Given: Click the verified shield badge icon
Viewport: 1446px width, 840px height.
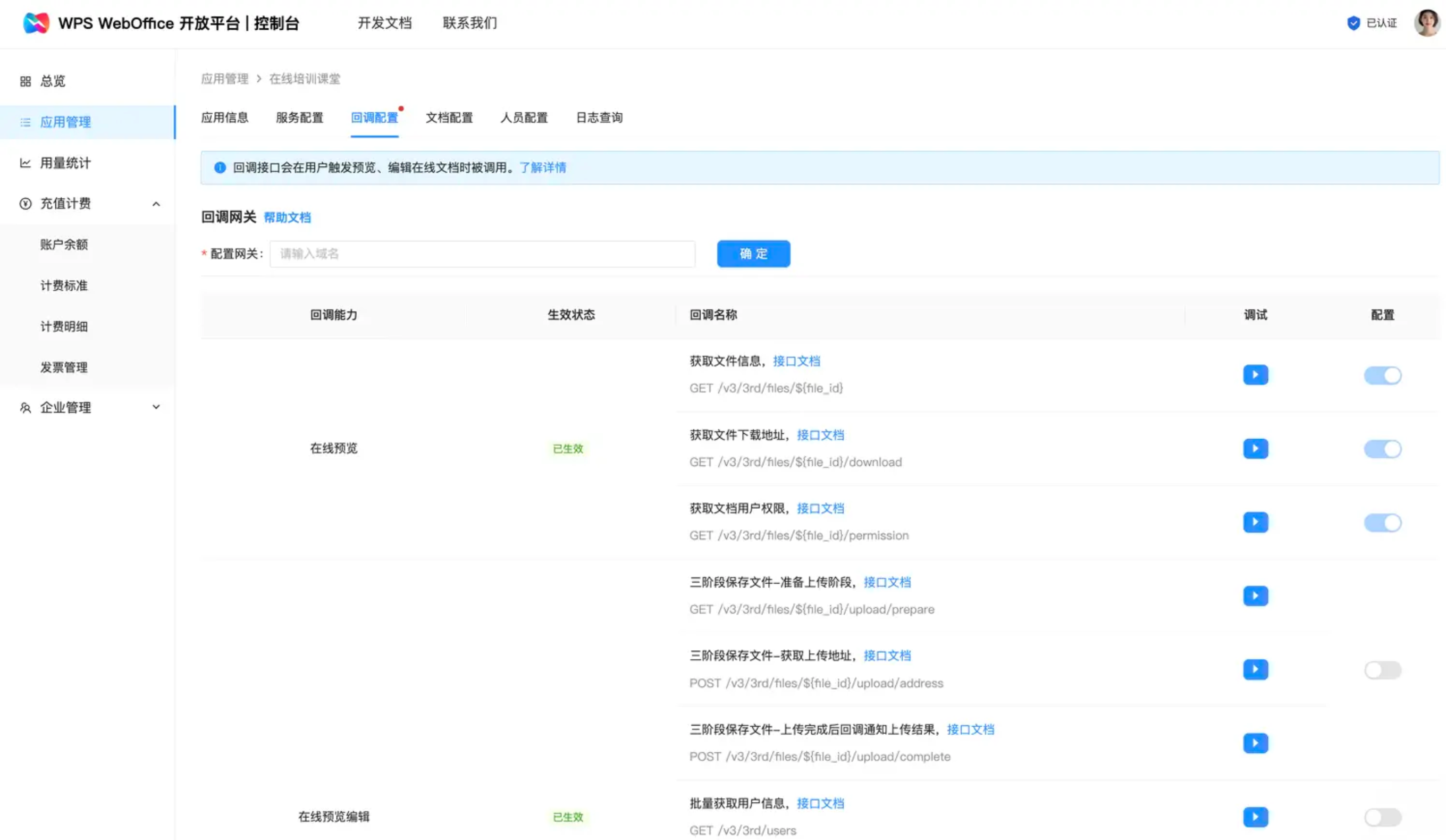Looking at the screenshot, I should point(1353,23).
